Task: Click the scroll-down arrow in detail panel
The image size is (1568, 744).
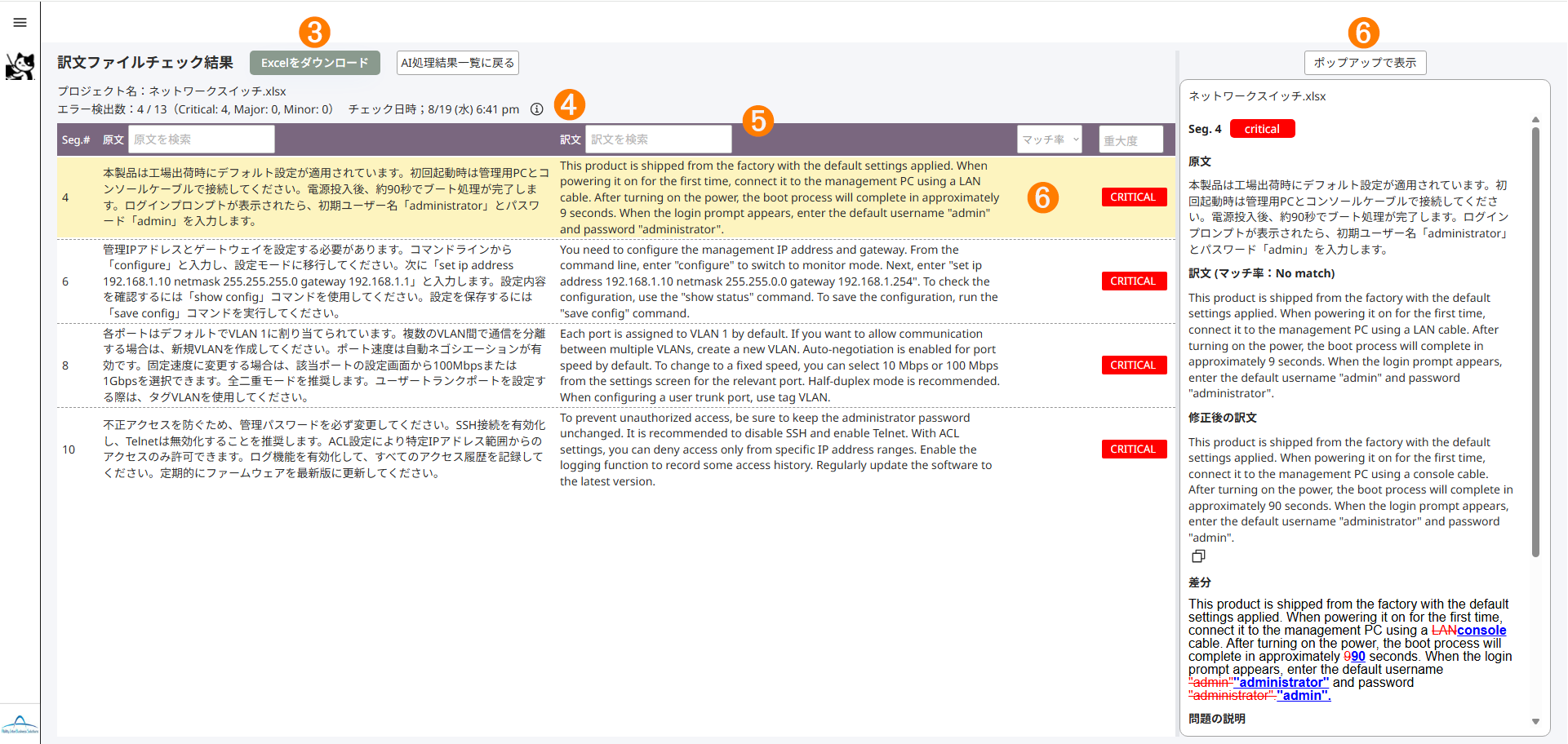Action: click(1535, 721)
